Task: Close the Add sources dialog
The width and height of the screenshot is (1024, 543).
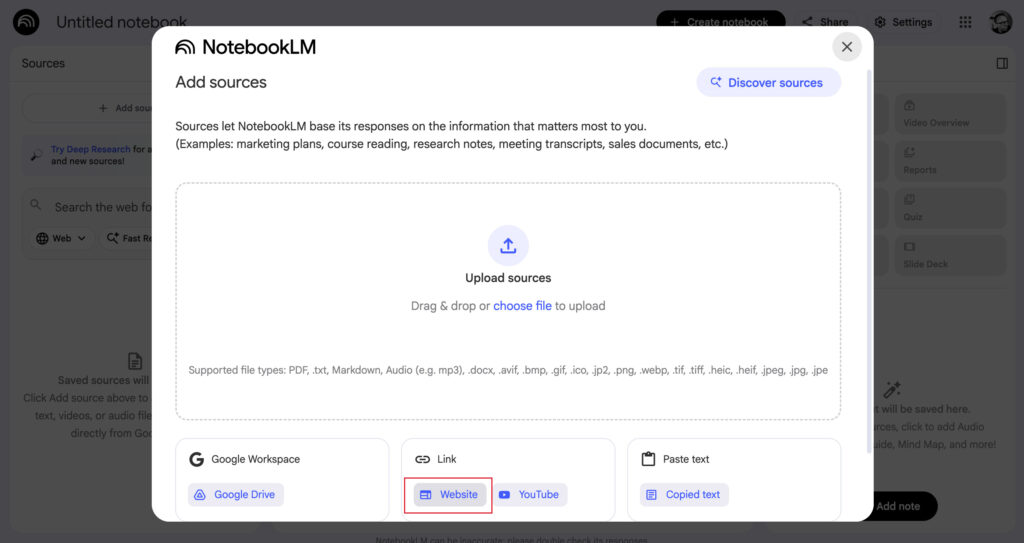Action: pos(846,47)
